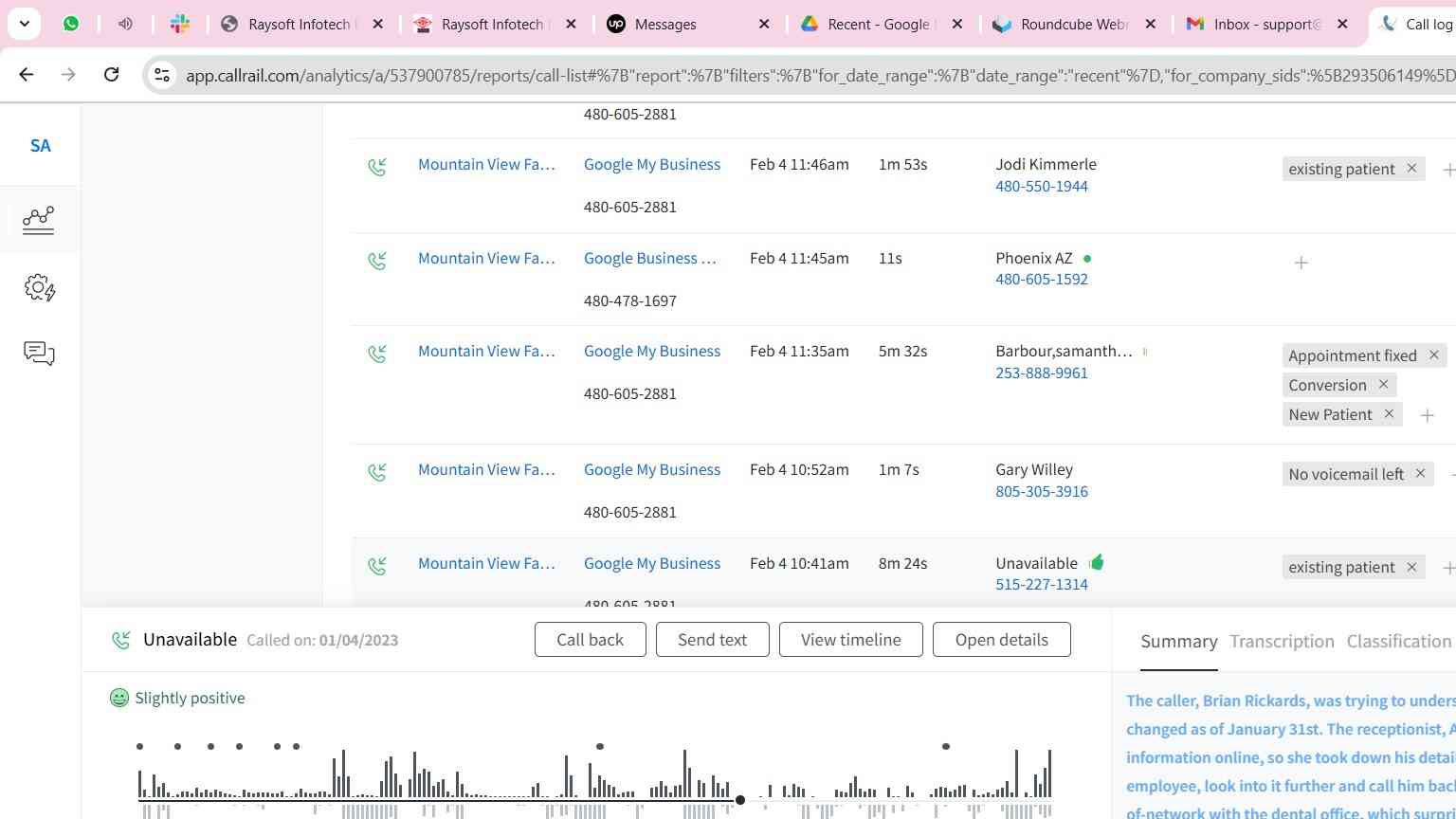Add a tag on the Phoenix AZ row
1456x819 pixels.
click(x=1301, y=263)
